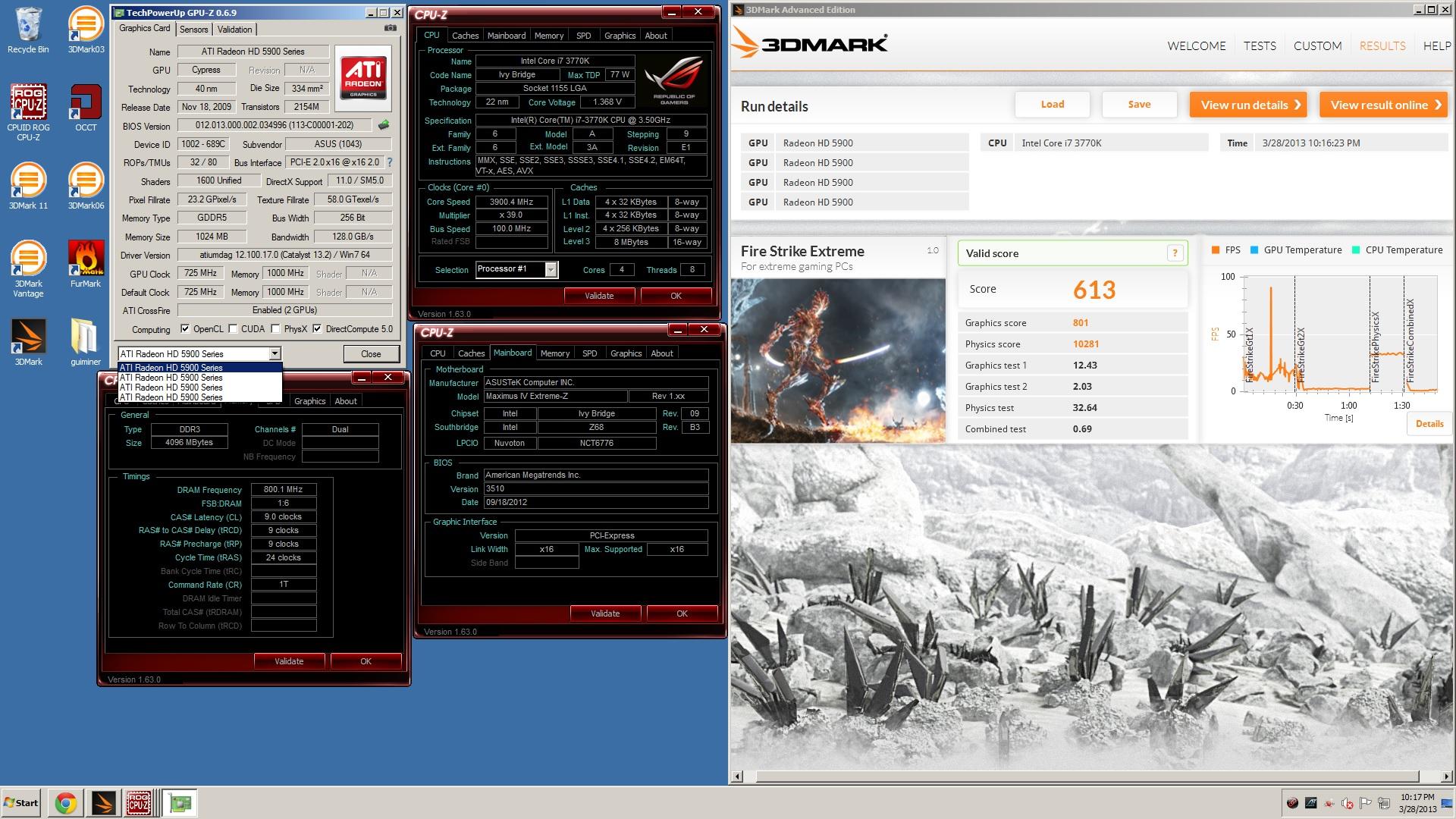Open the FurMark desktop shortcut
This screenshot has height=819, width=1456.
[x=86, y=264]
